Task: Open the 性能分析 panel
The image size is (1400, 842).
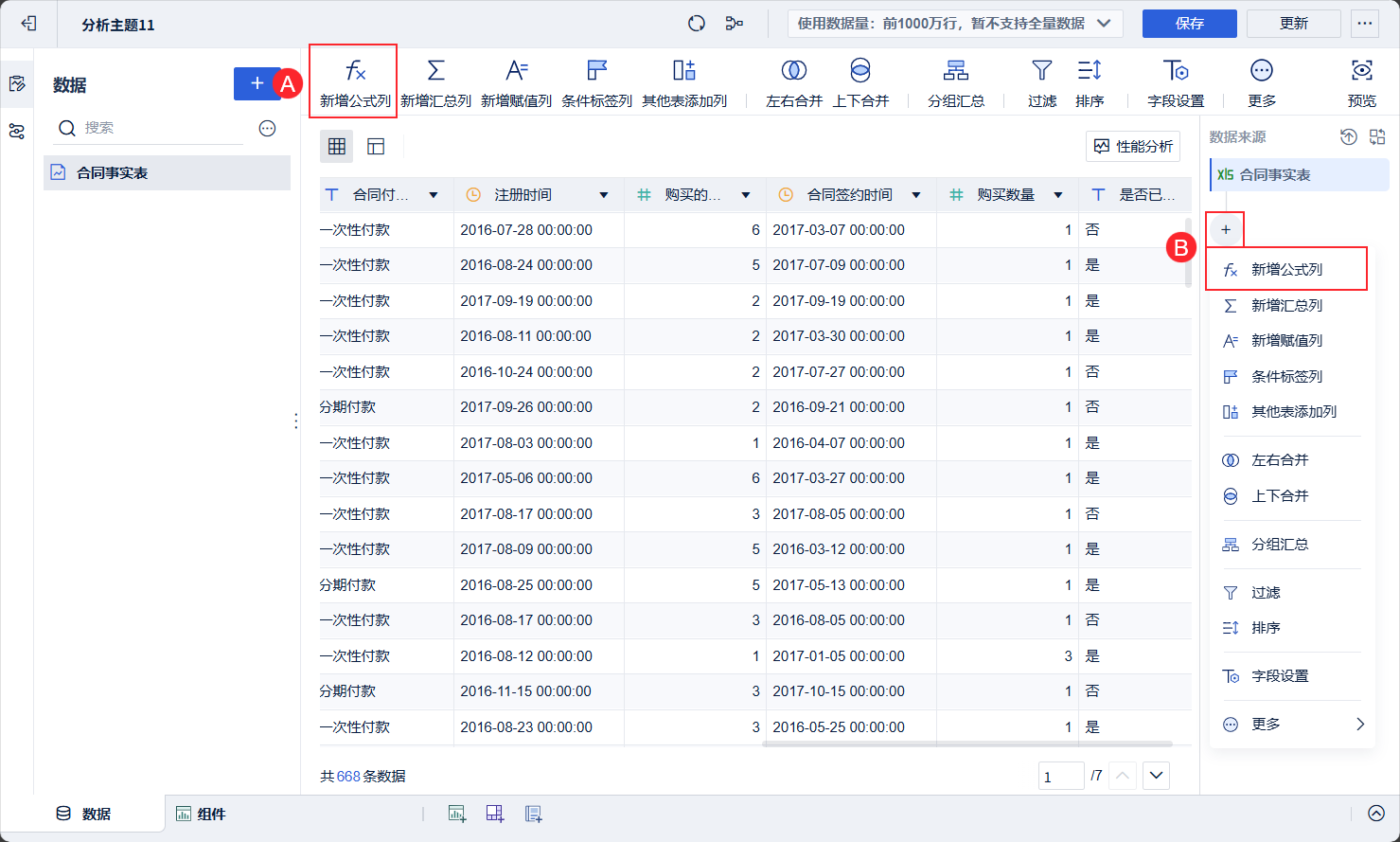Action: (1132, 146)
